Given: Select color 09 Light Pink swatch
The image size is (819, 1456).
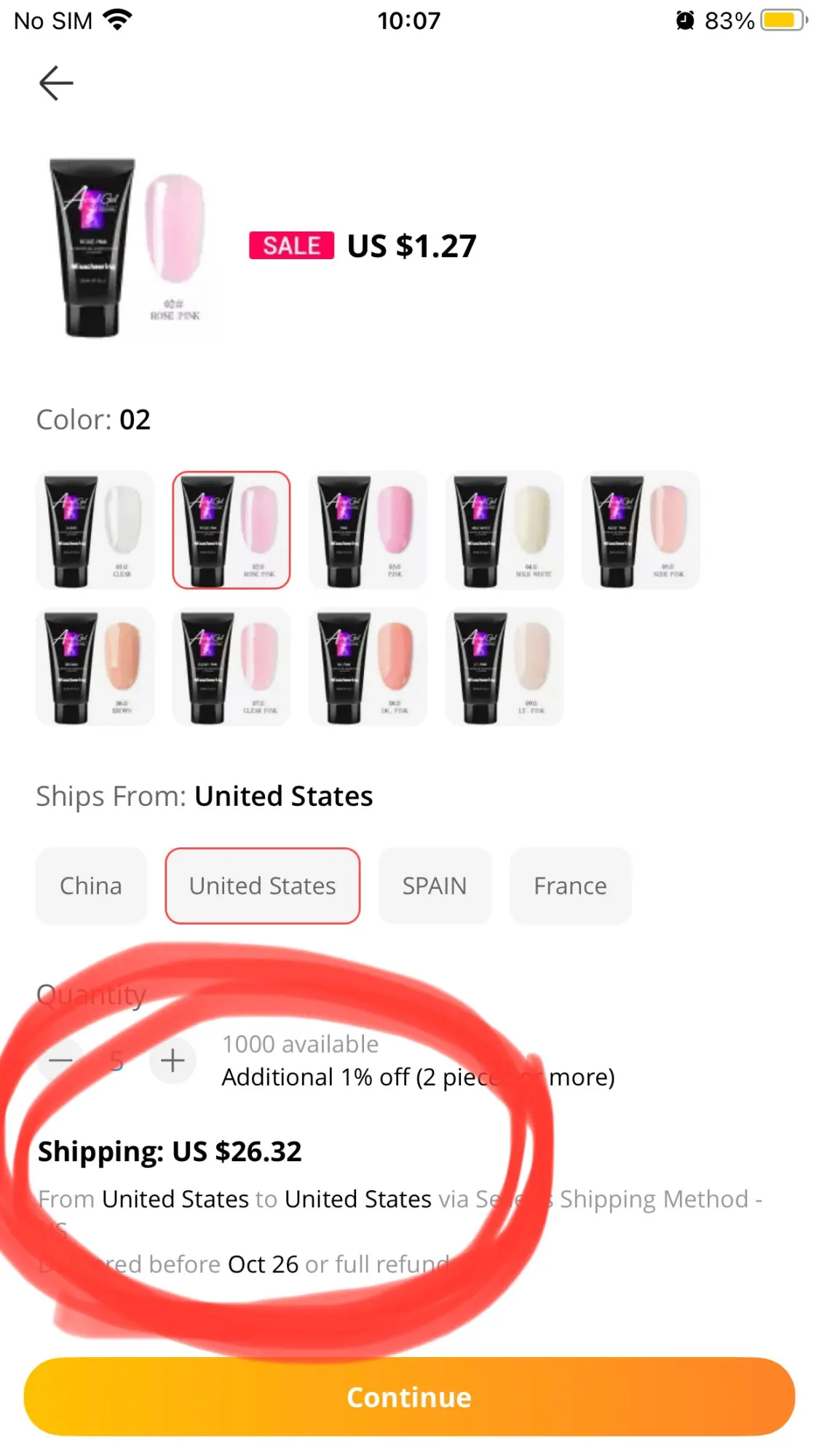Looking at the screenshot, I should [x=505, y=667].
